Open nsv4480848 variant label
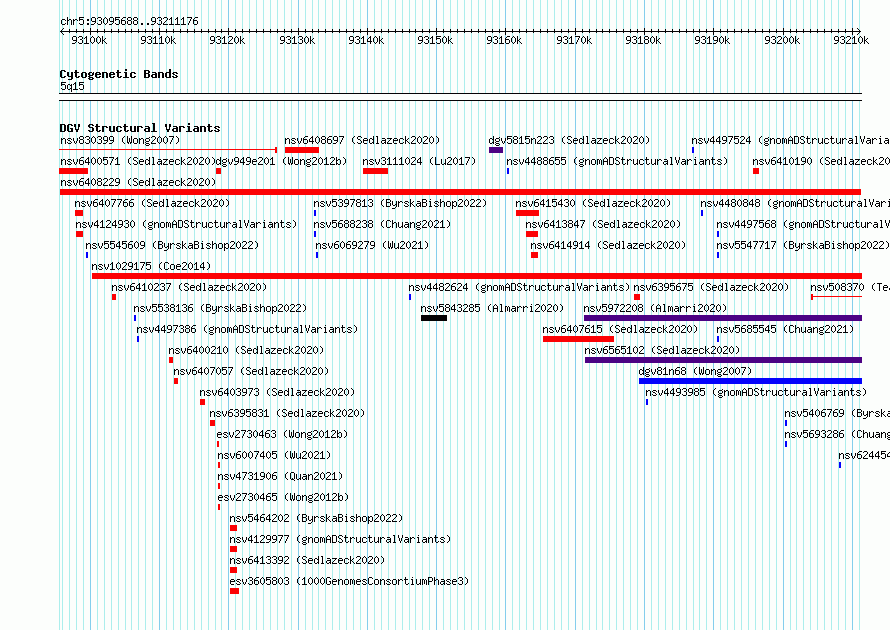 click(x=795, y=203)
